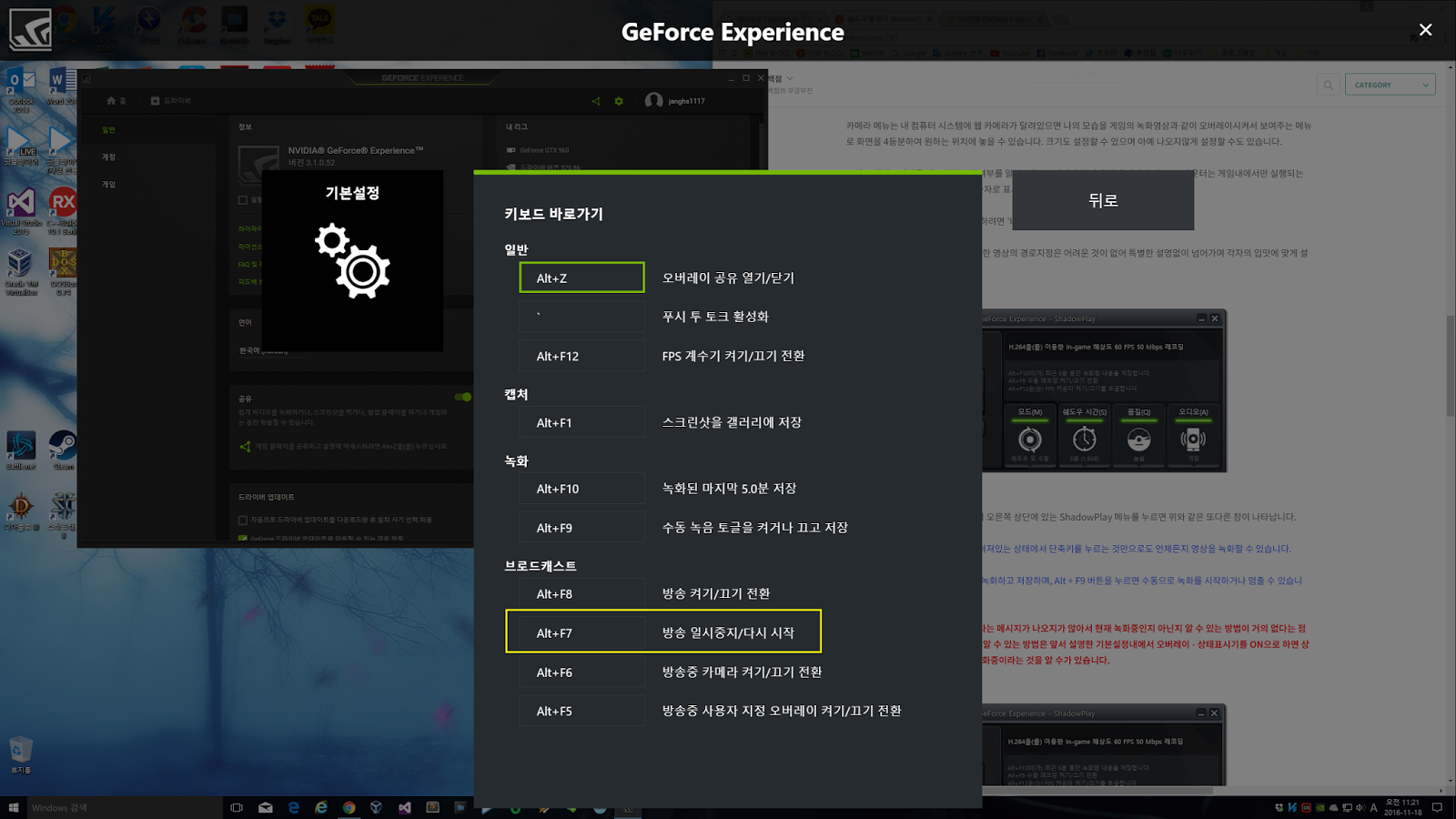This screenshot has height=819, width=1456.
Task: Click the blog search magnifier icon
Action: pyautogui.click(x=1329, y=85)
